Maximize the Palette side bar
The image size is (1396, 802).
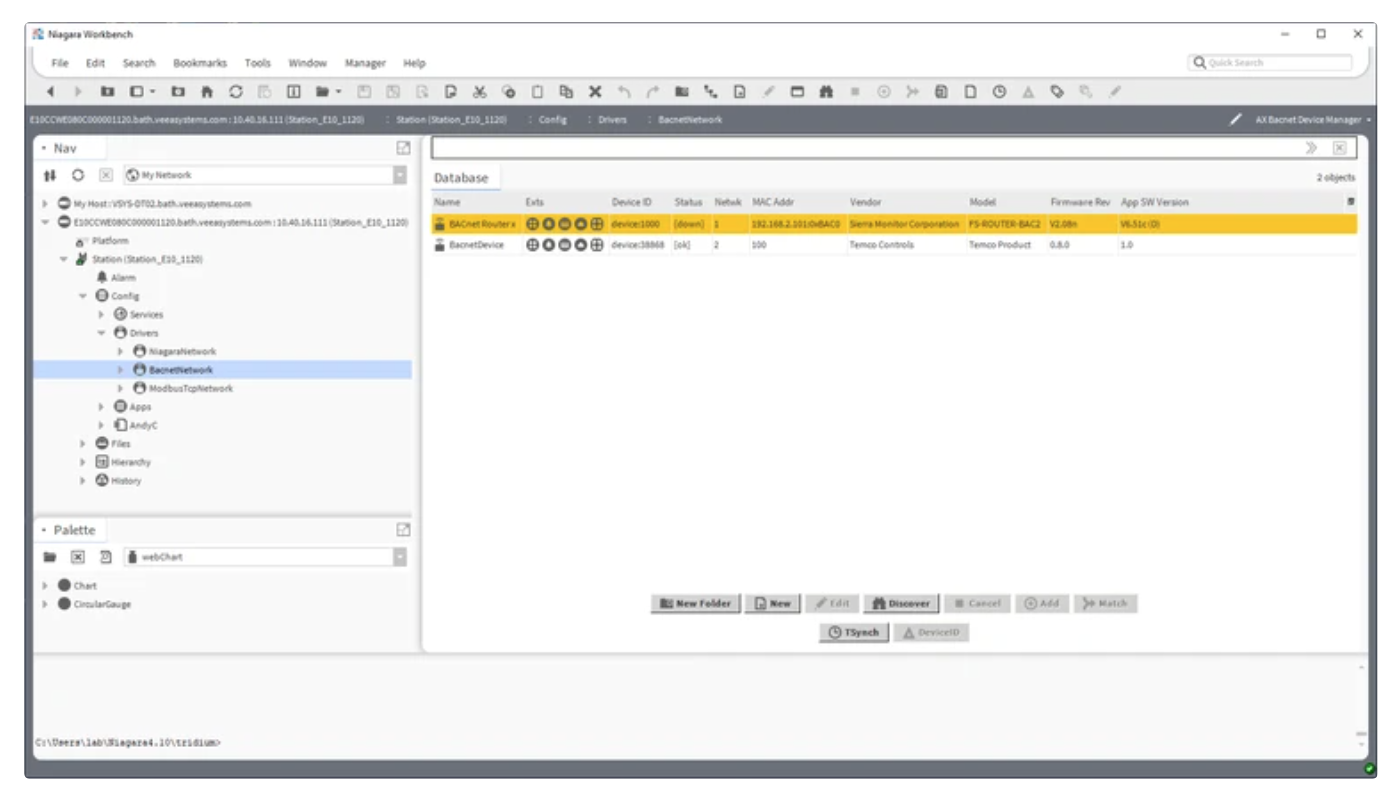click(403, 531)
